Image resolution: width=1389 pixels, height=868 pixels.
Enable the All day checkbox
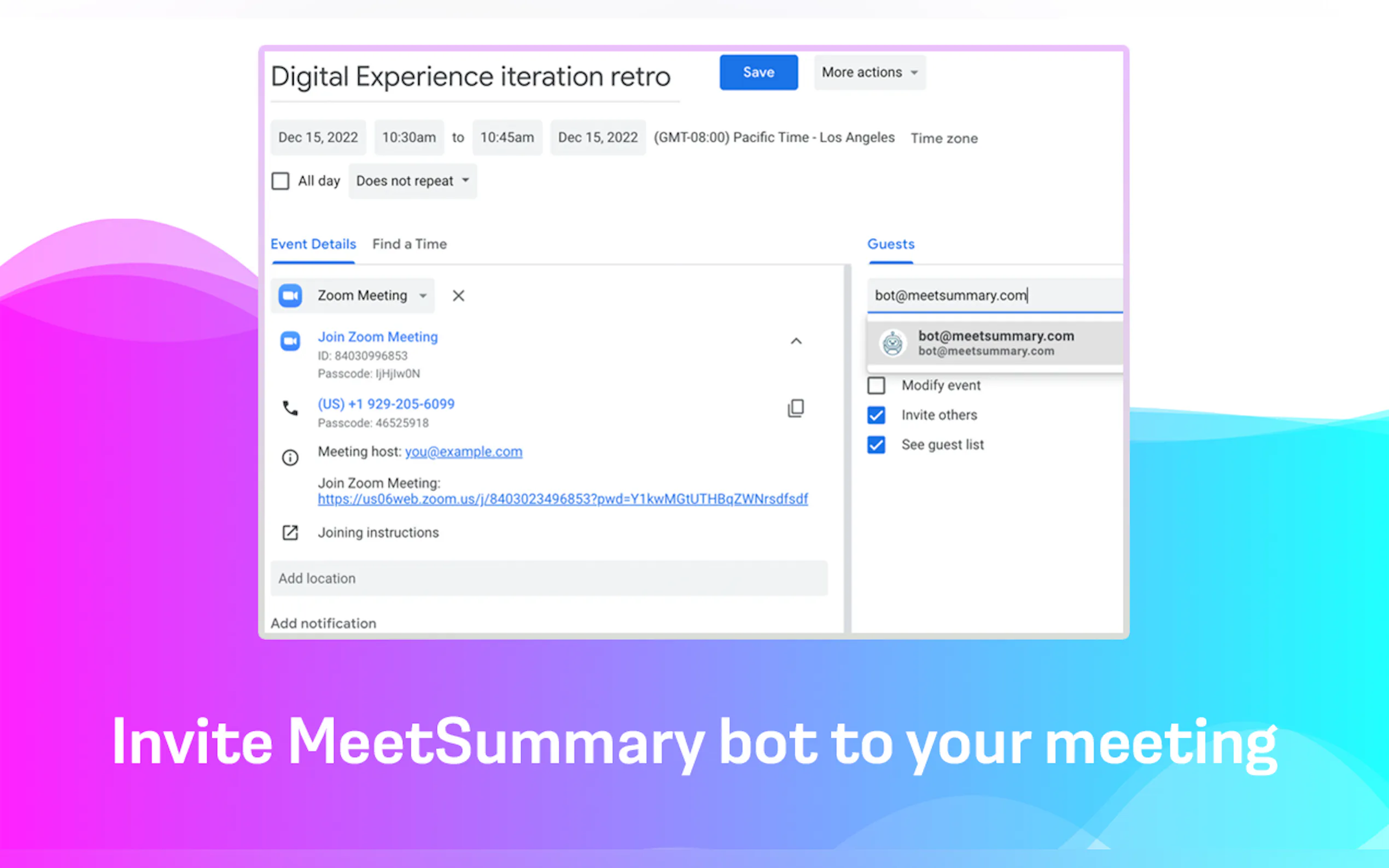[280, 181]
